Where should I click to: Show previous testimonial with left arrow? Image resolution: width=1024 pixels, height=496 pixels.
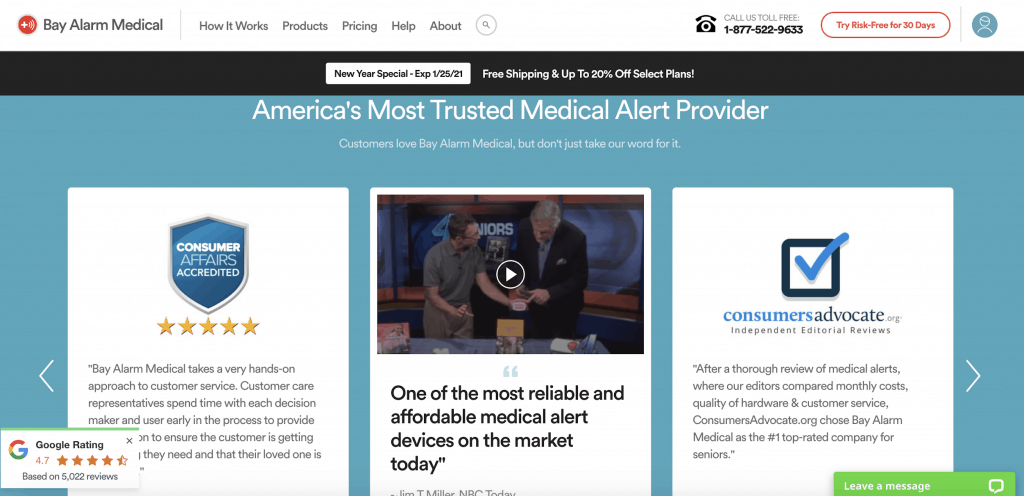tap(46, 375)
